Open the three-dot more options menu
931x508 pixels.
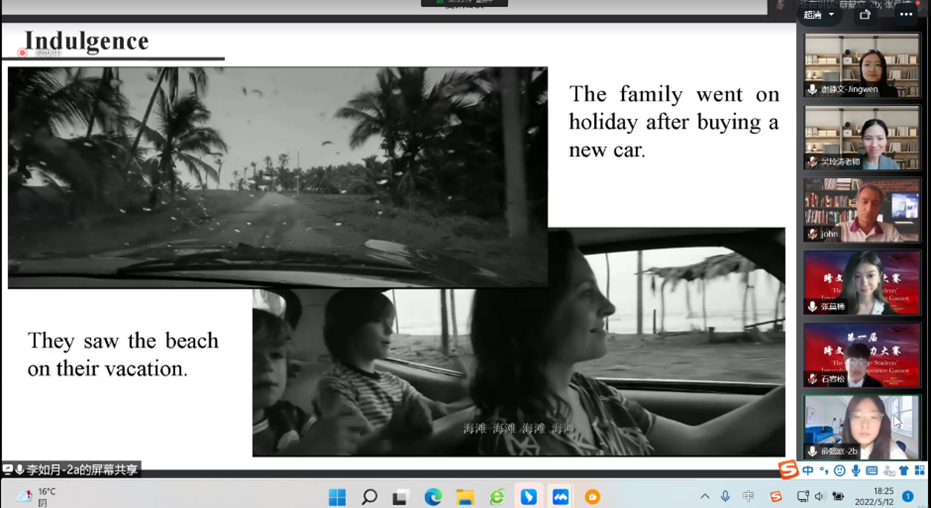click(x=906, y=15)
